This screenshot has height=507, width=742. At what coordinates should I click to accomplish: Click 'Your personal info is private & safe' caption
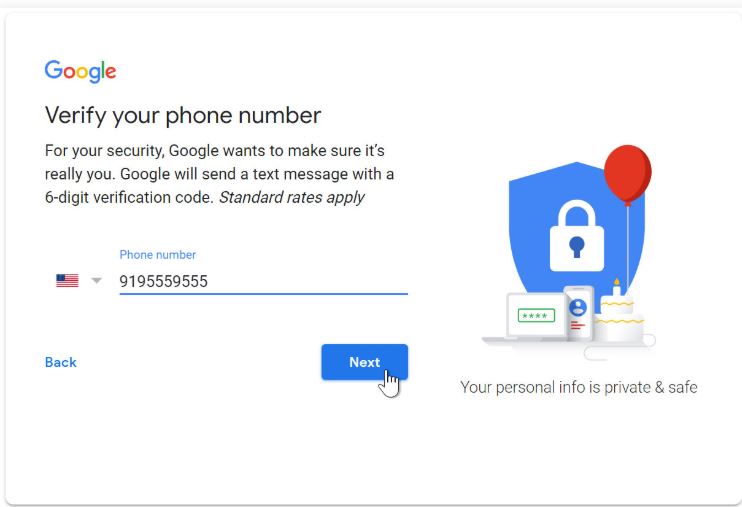click(579, 387)
